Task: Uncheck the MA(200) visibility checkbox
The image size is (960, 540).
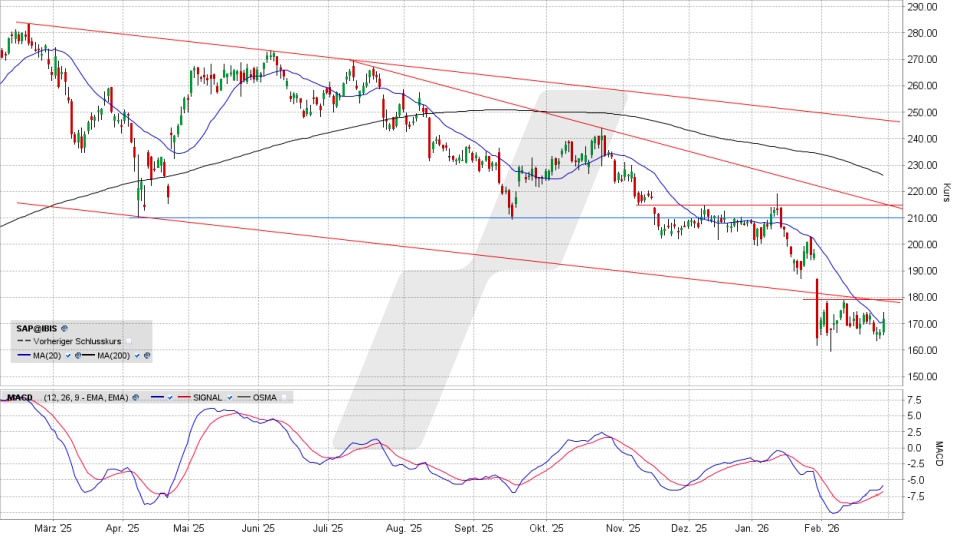Action: click(138, 355)
